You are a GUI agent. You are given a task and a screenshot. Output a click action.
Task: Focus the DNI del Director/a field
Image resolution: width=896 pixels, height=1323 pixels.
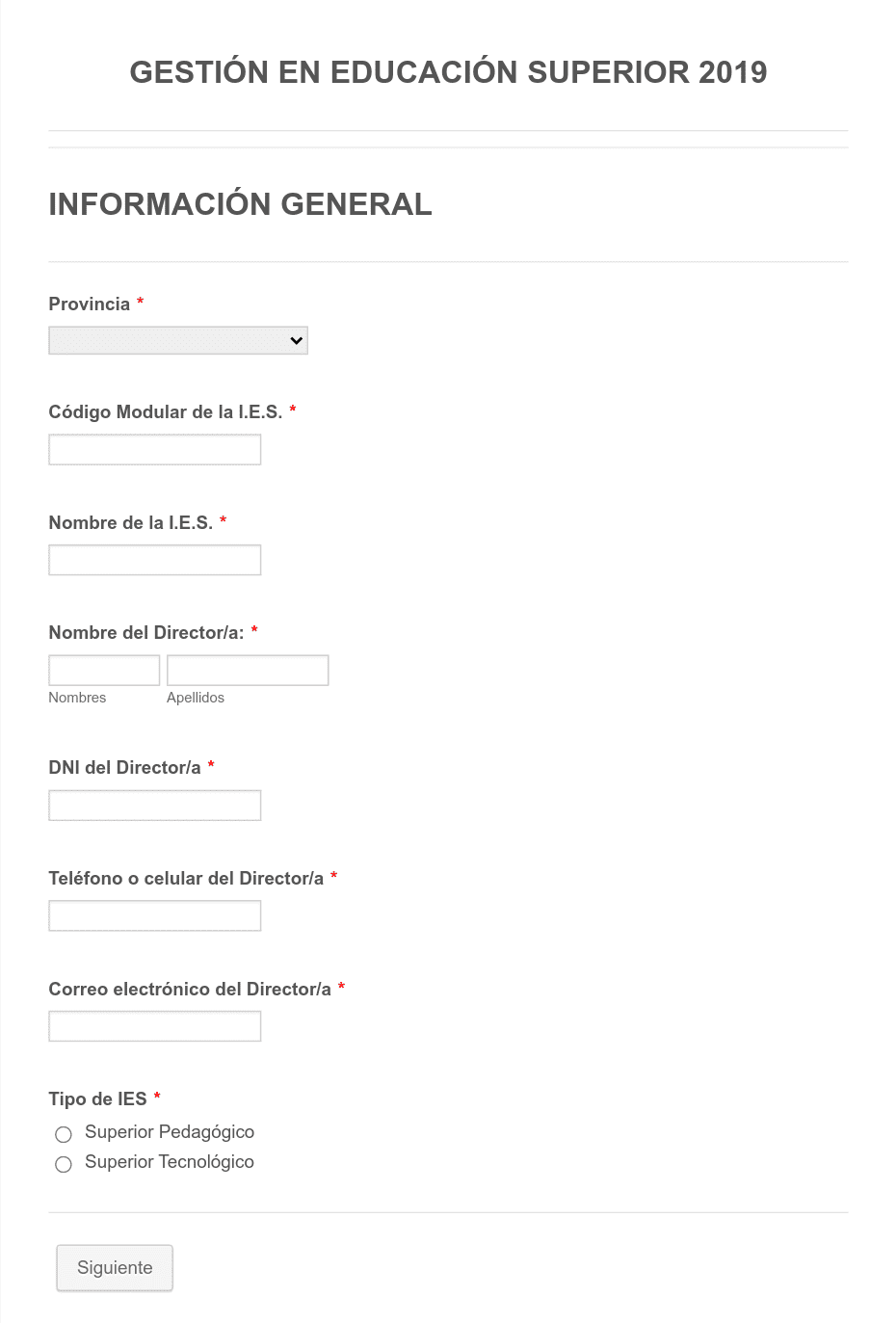(x=155, y=806)
